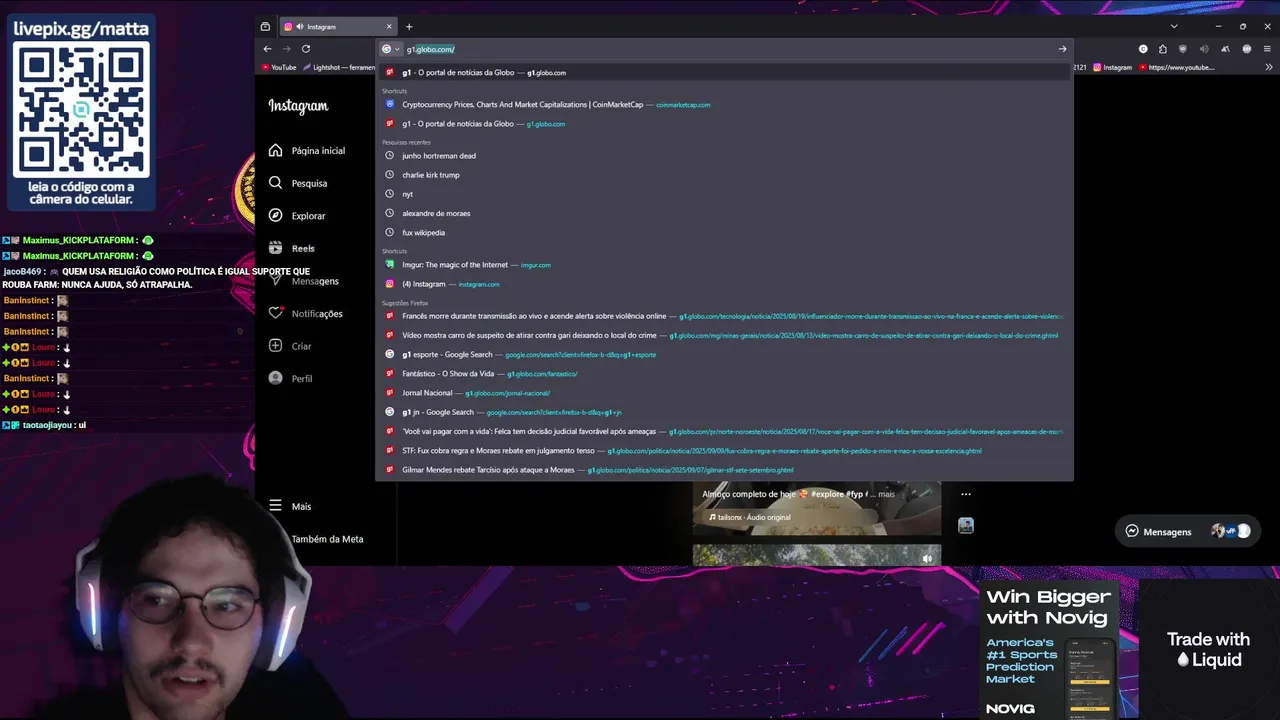Select Imgur: The magic of the Internet

coord(724,265)
